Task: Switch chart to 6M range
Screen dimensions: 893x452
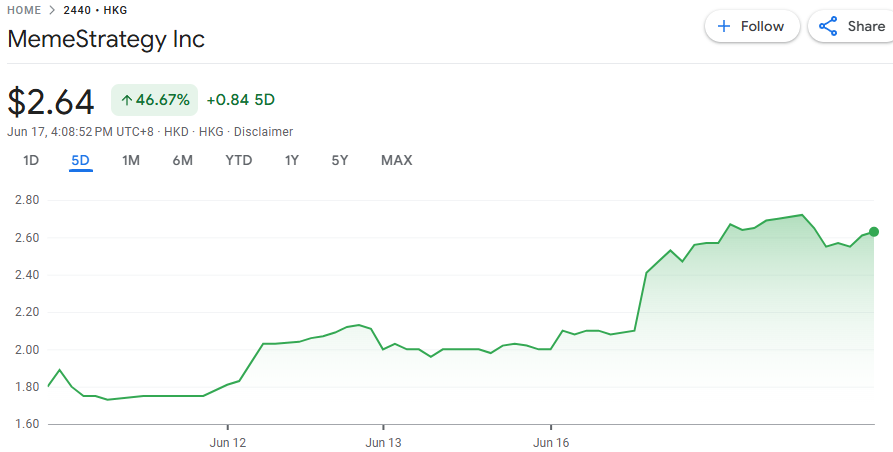Action: click(x=182, y=160)
